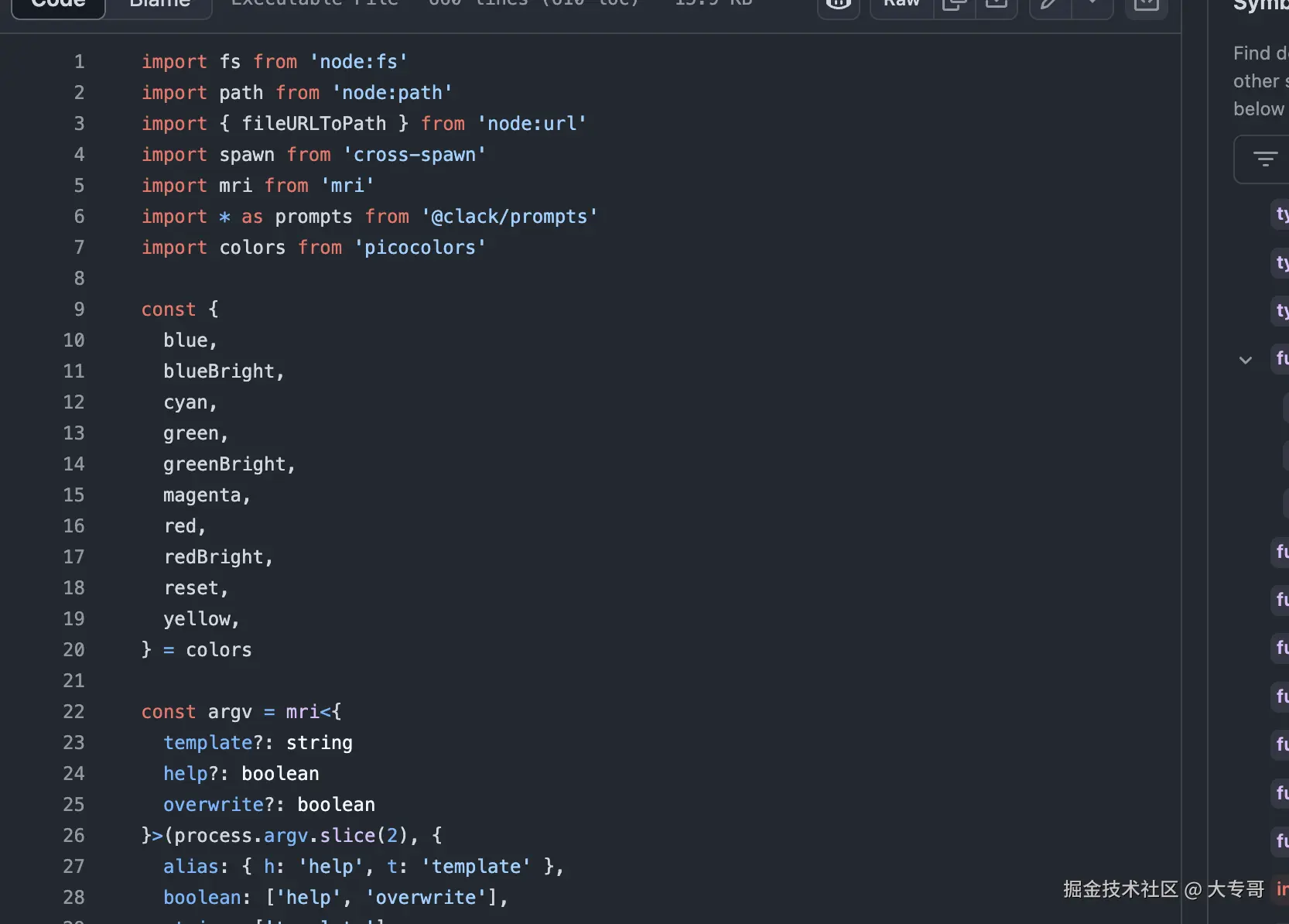This screenshot has height=924, width=1289.
Task: Click the 'overwrite' string on line 28
Action: coord(426,898)
